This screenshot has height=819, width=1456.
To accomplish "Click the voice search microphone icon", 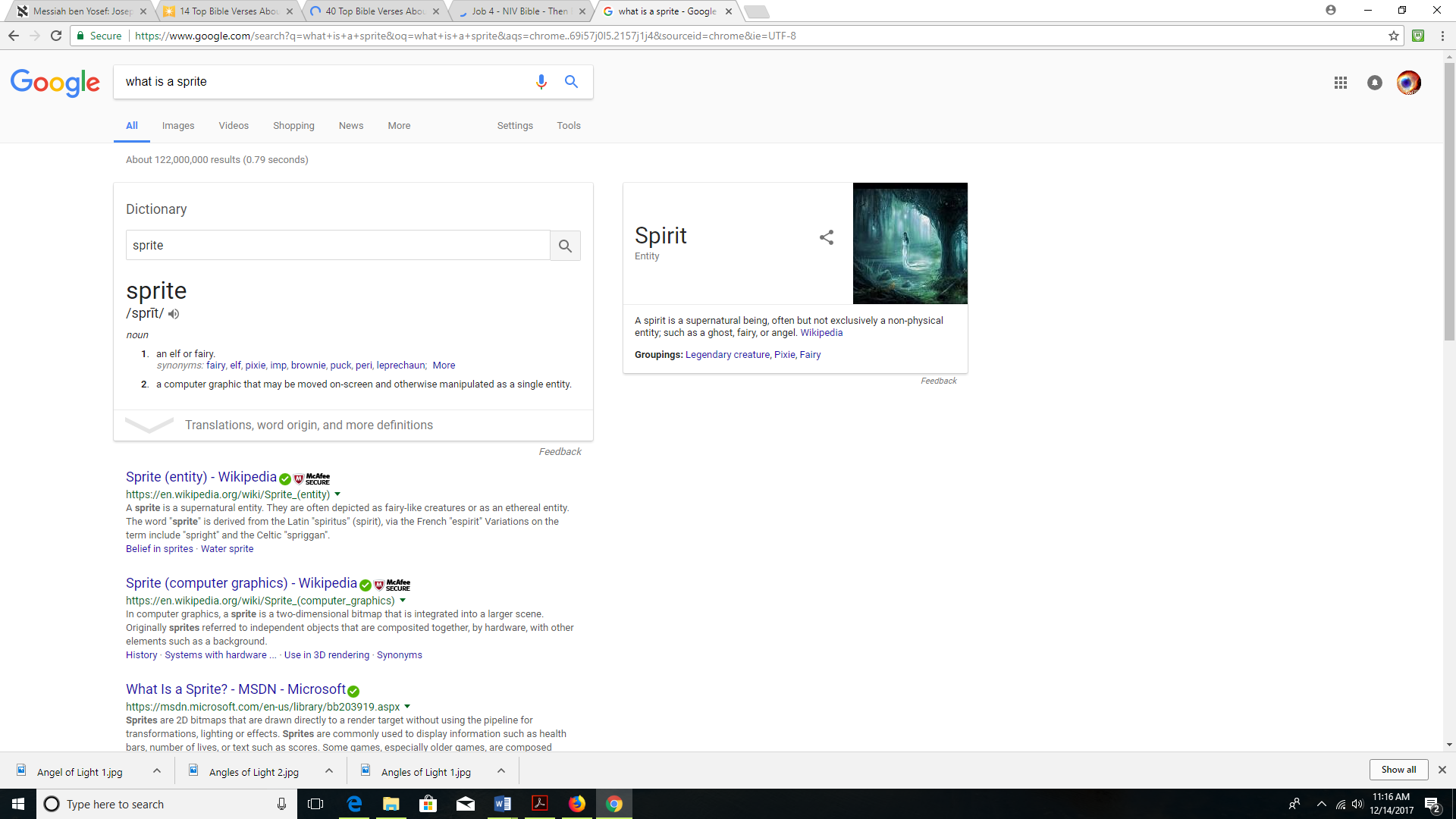I will (541, 82).
